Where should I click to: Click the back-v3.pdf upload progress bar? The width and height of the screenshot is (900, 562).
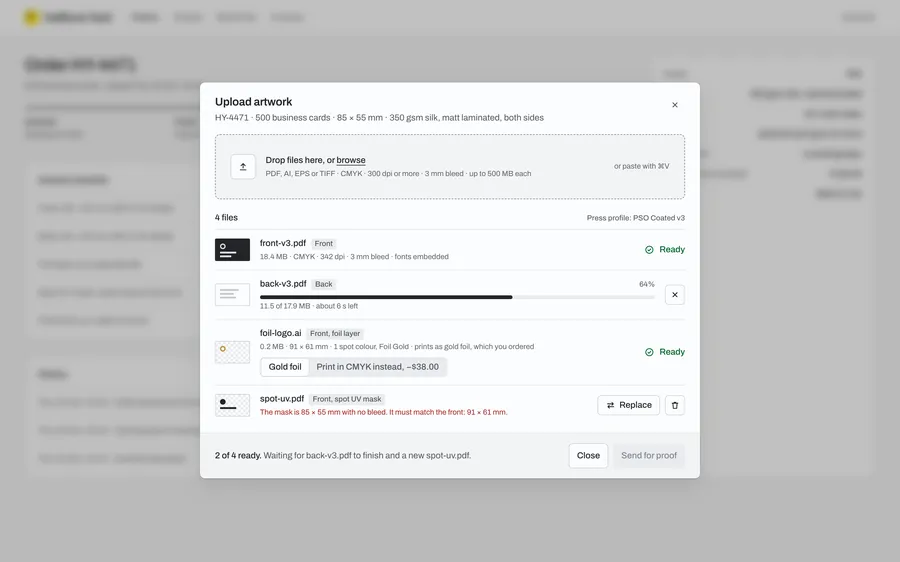click(x=457, y=297)
